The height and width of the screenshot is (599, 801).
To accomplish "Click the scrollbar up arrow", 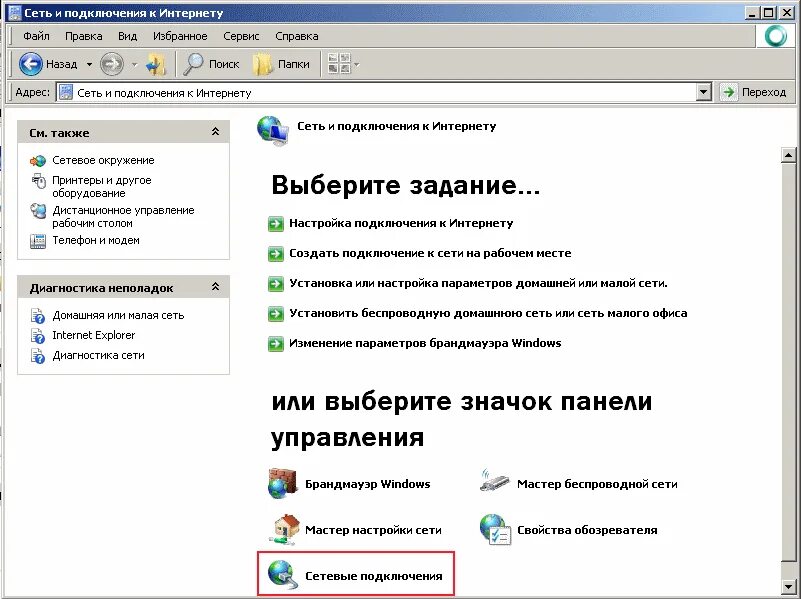I will coord(788,155).
